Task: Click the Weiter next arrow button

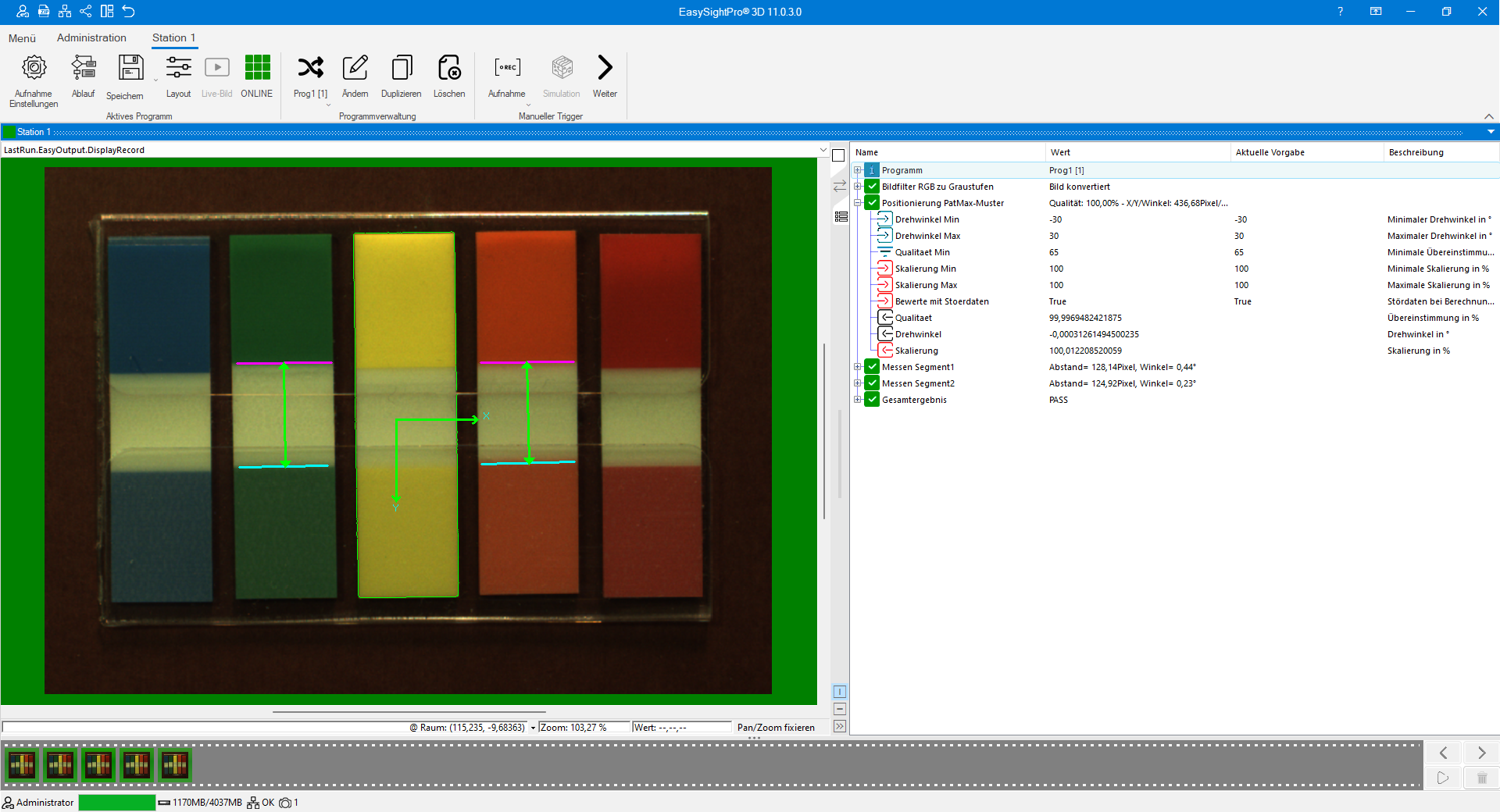Action: [605, 69]
